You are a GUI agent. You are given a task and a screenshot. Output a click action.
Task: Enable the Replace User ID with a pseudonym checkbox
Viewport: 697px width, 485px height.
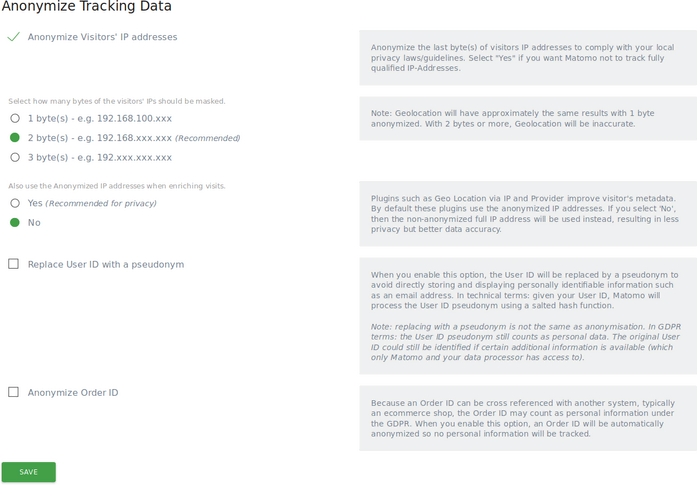14,265
